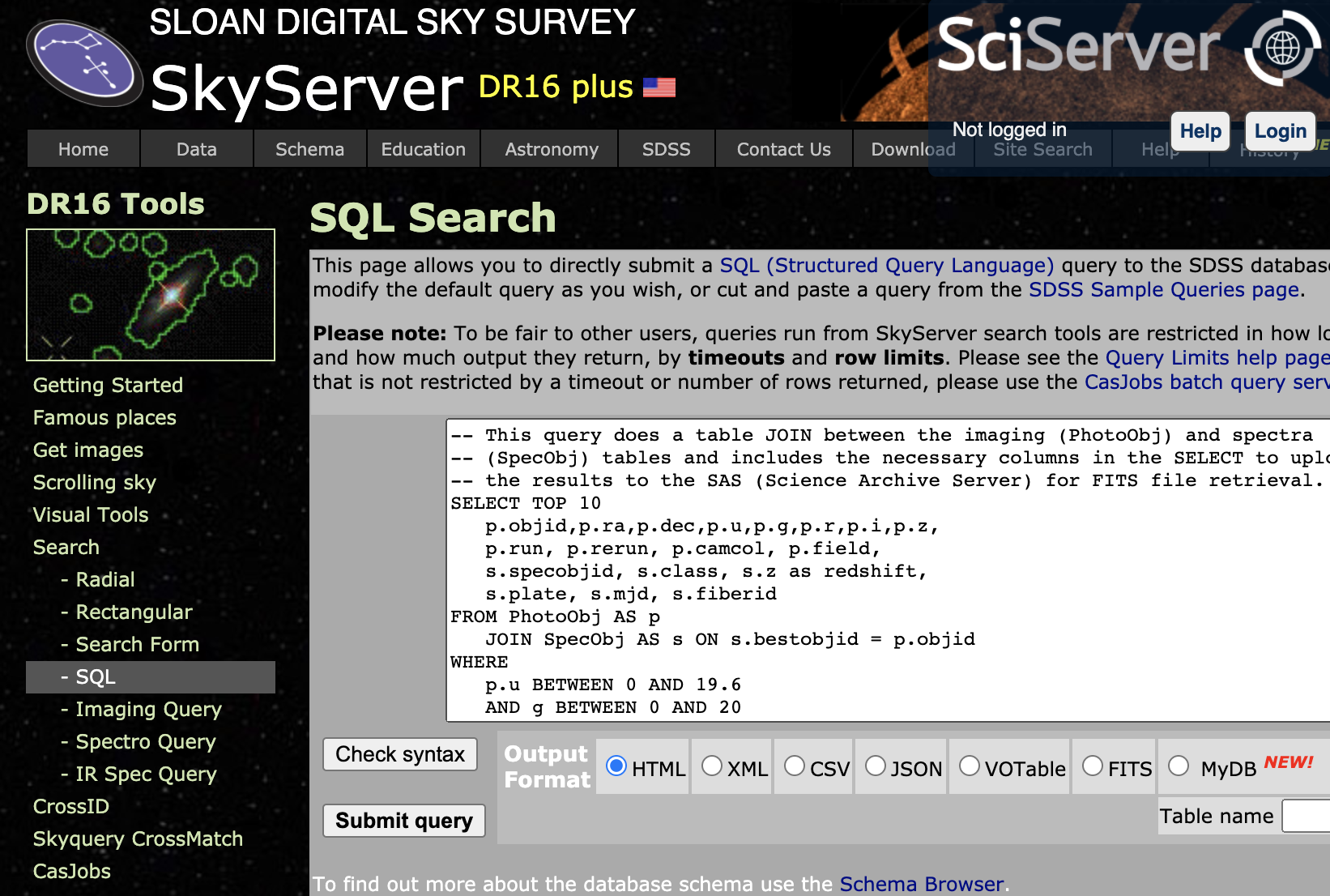Select the SQL sidebar item

[151, 676]
